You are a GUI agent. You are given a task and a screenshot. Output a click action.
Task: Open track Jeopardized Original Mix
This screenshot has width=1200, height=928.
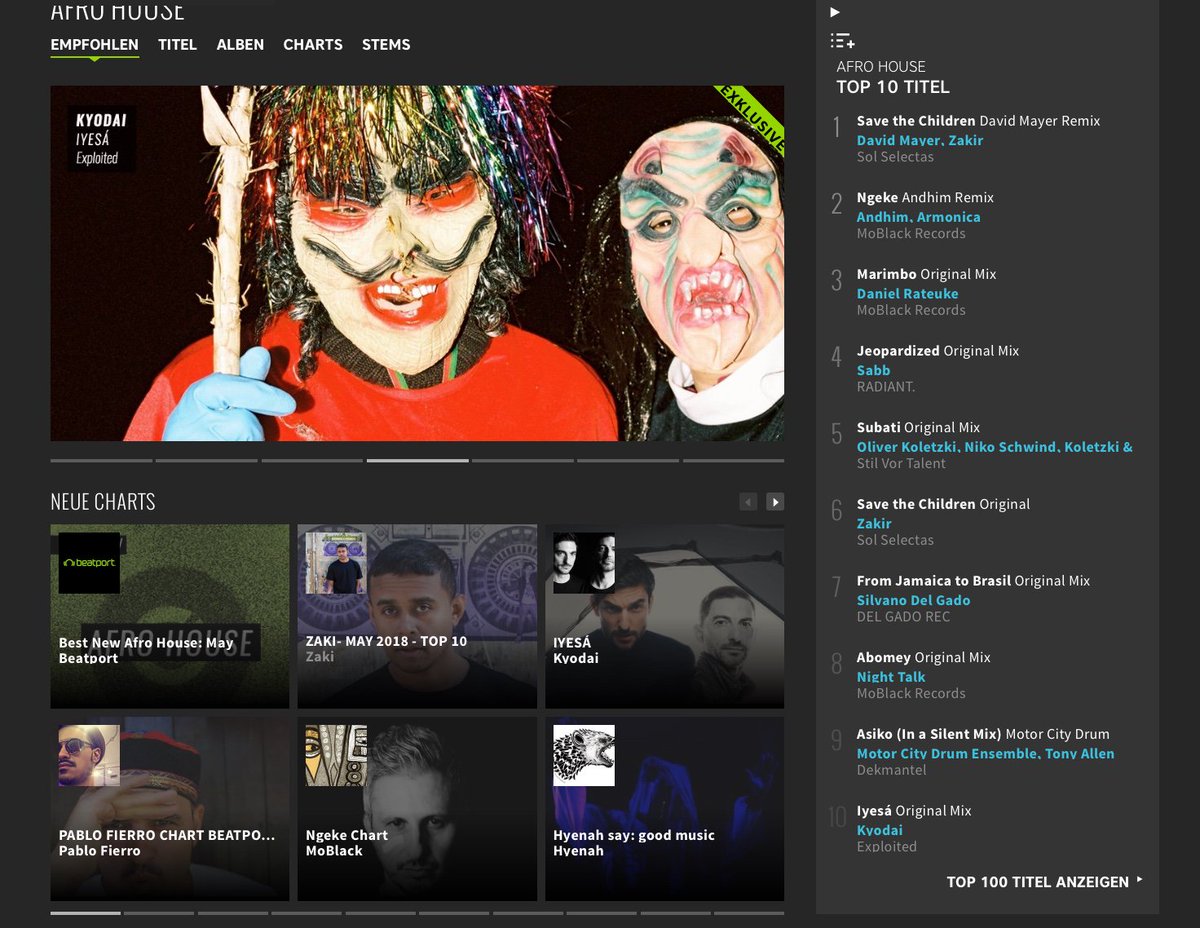[938, 351]
